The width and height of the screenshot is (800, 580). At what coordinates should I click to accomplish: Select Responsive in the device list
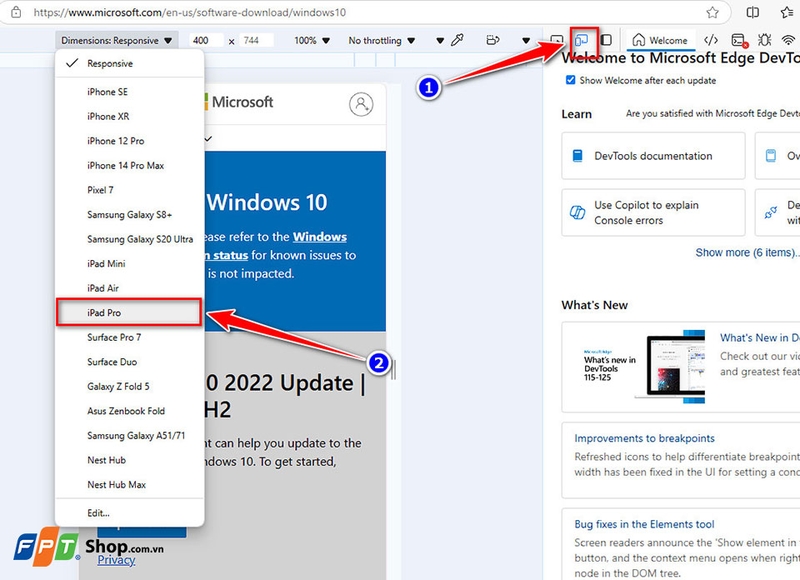tap(130, 63)
